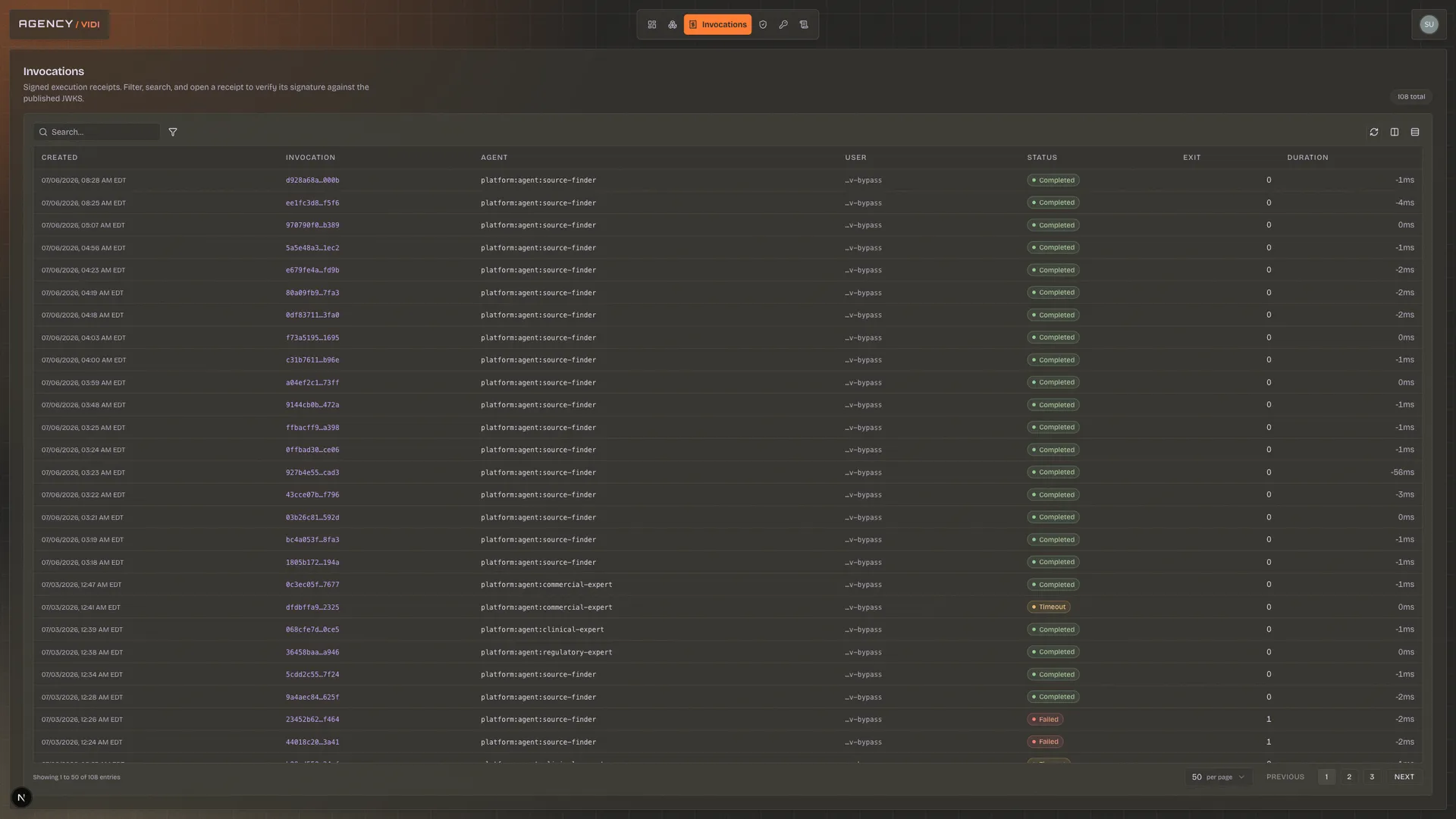Click the 07/06/2026, 08:28 AM EDT timestamp
The height and width of the screenshot is (819, 1456).
83,180
